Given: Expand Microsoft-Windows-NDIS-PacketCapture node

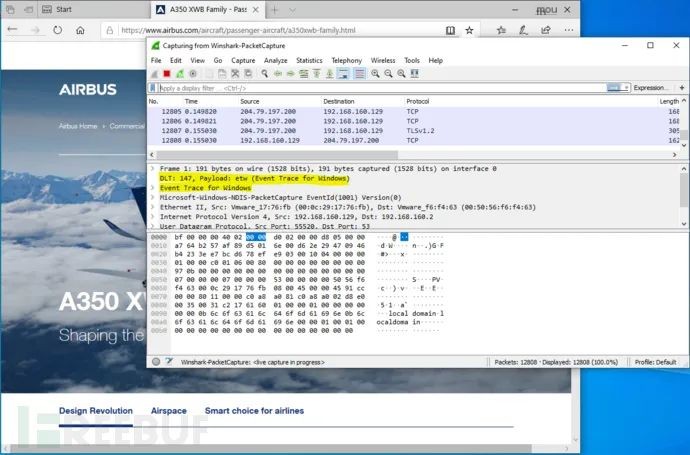Looking at the screenshot, I should click(153, 198).
